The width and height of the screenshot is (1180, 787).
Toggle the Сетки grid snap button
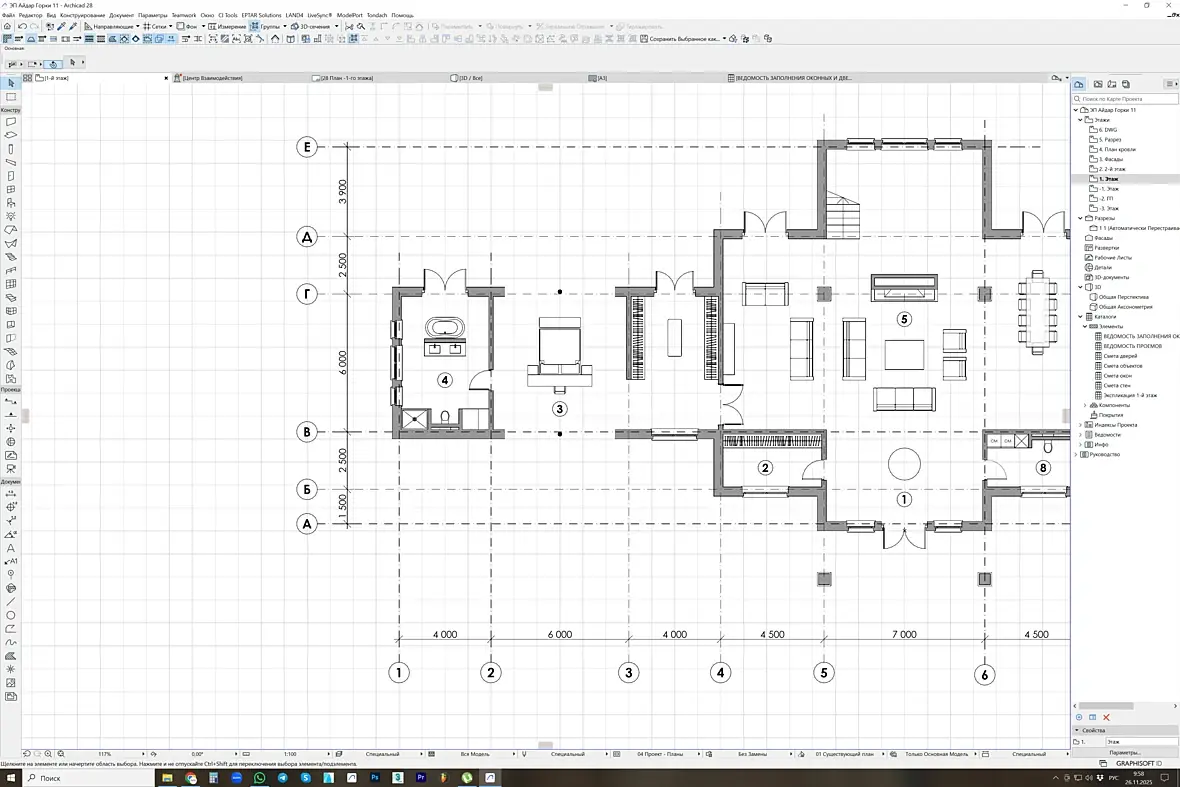pos(155,26)
